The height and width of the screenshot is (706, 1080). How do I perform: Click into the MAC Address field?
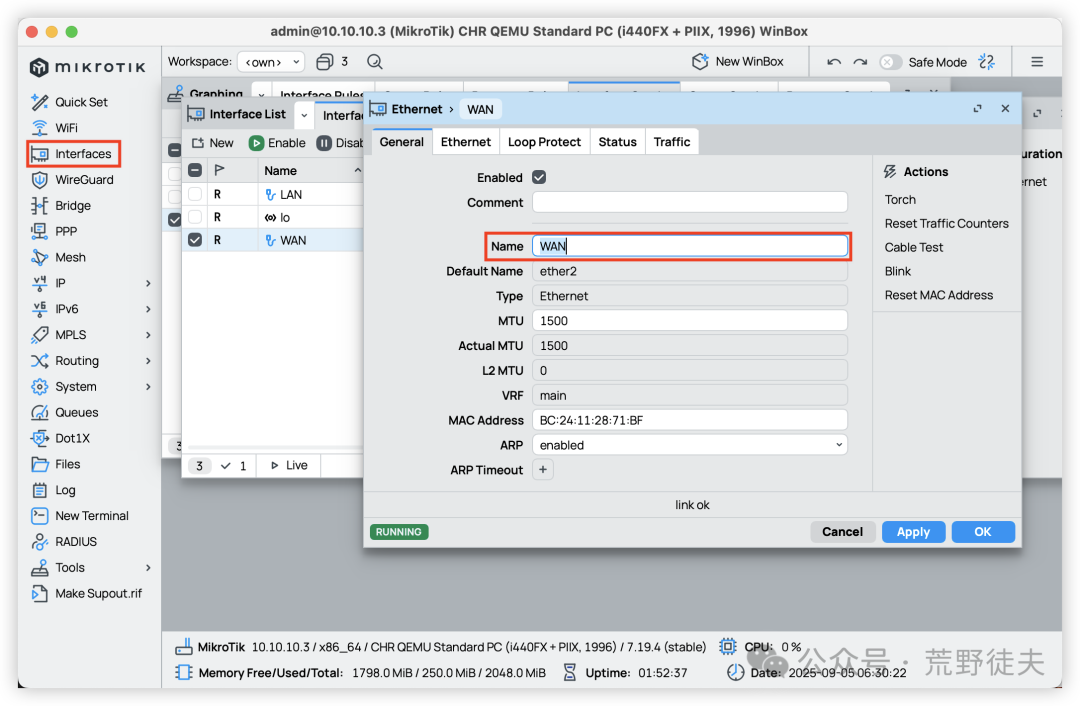pyautogui.click(x=689, y=420)
